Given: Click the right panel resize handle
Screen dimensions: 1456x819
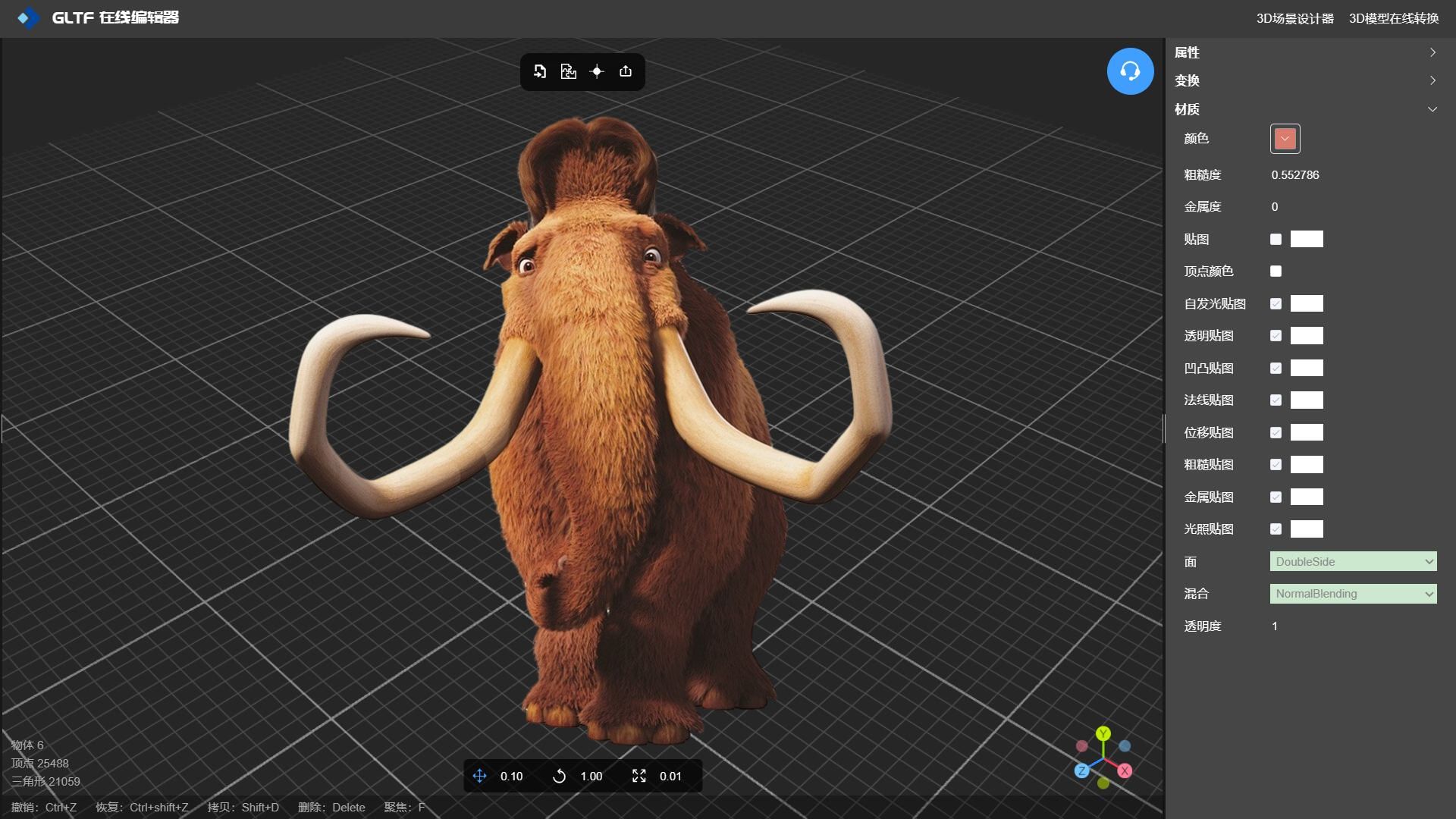Looking at the screenshot, I should [x=1164, y=428].
